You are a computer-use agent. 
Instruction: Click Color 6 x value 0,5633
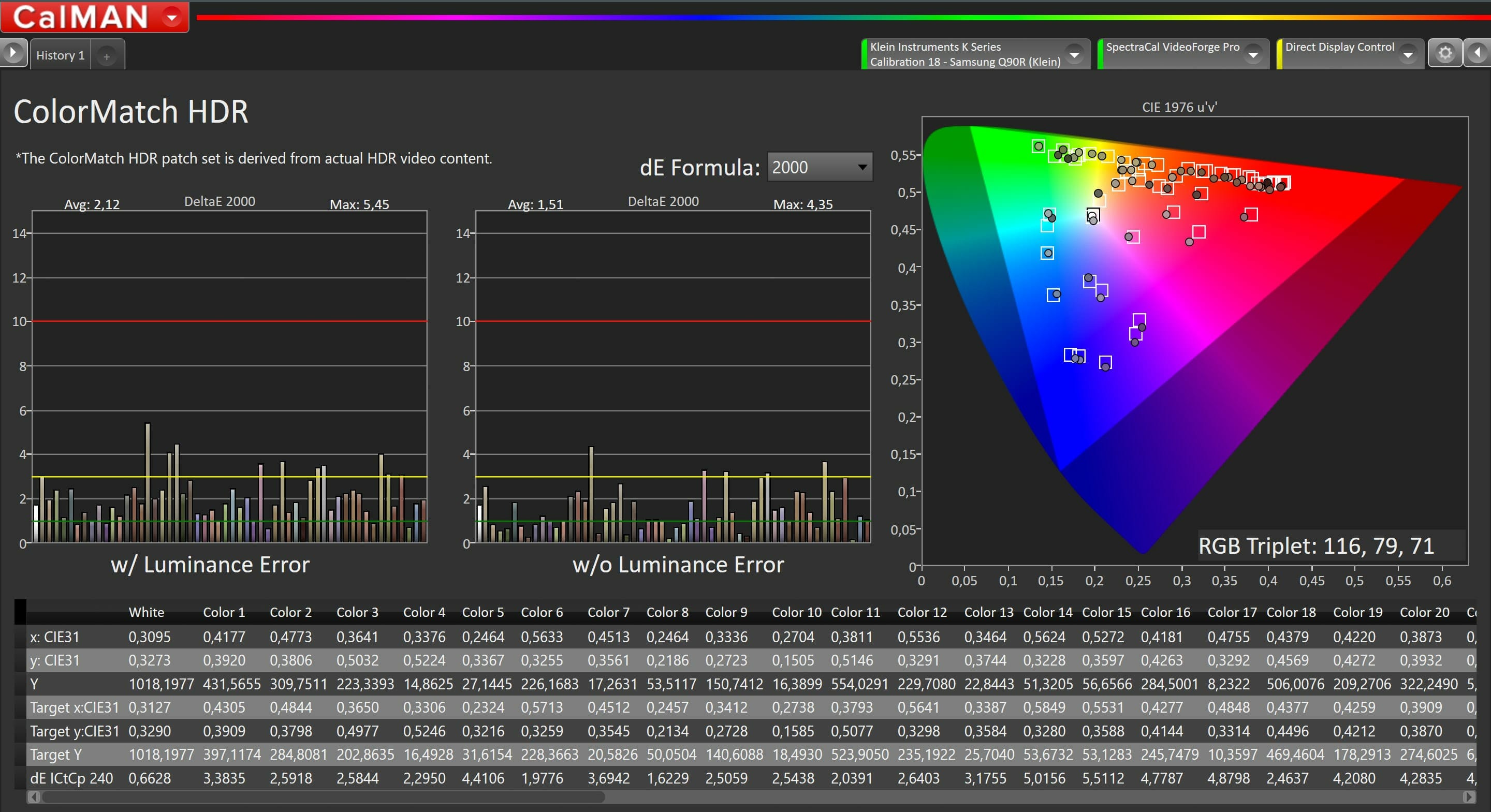point(542,637)
